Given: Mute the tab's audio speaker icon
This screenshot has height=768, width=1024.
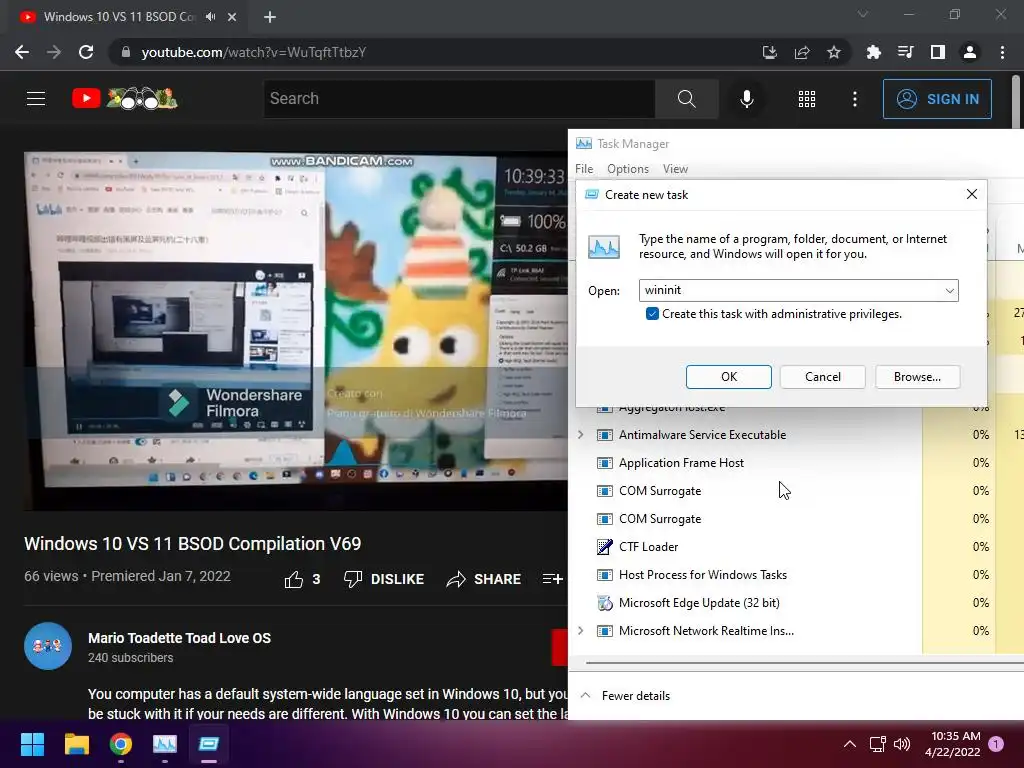Looking at the screenshot, I should click(210, 17).
